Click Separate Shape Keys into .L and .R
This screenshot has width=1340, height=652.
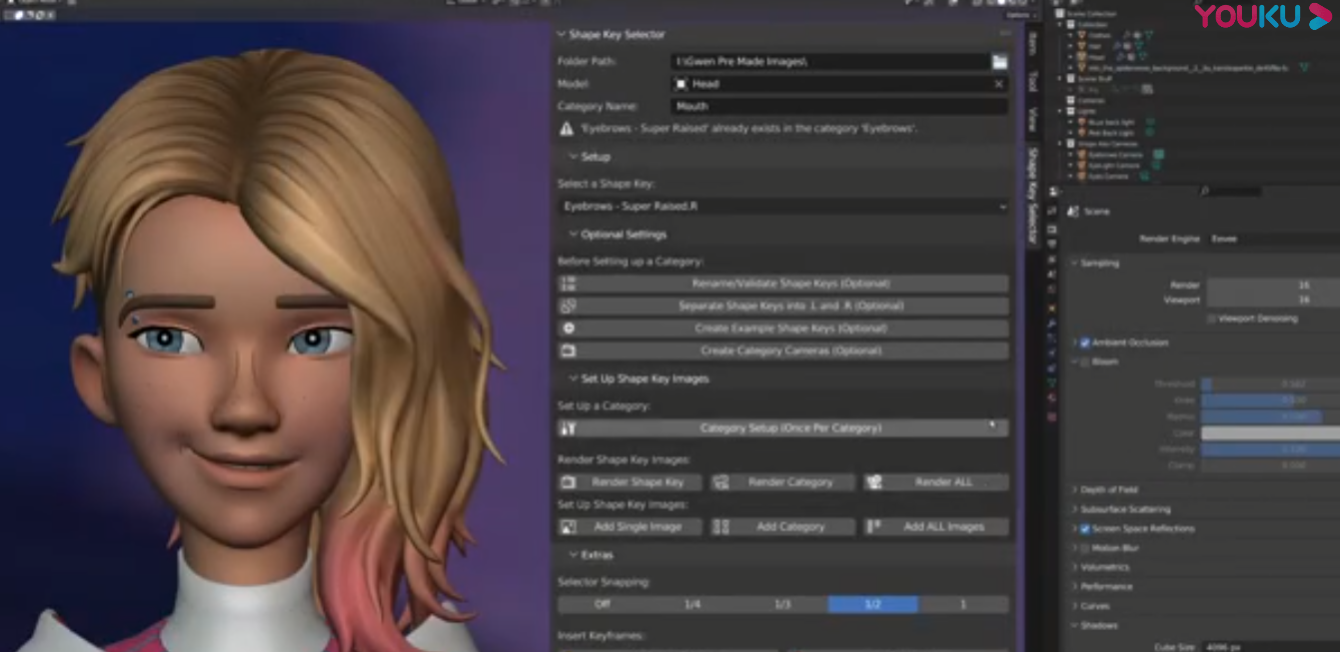tap(783, 306)
